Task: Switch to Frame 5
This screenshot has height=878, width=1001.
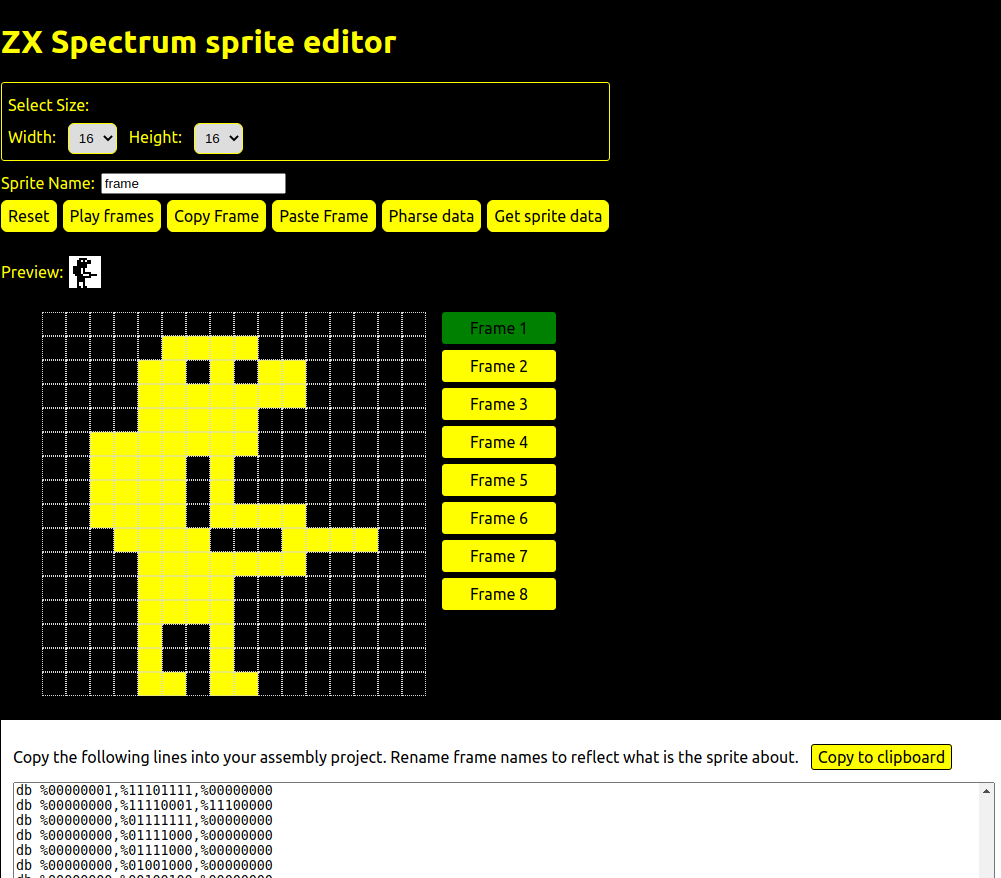Action: click(x=499, y=480)
